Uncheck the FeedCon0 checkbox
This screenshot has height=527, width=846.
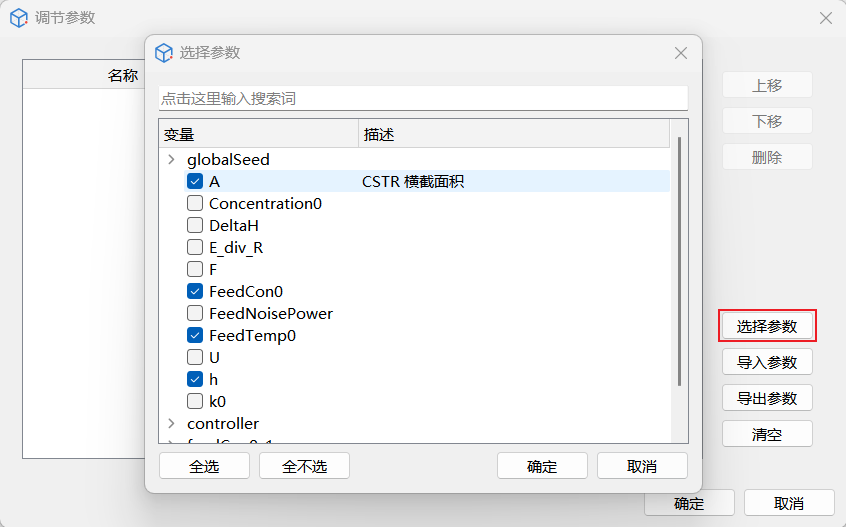(195, 292)
